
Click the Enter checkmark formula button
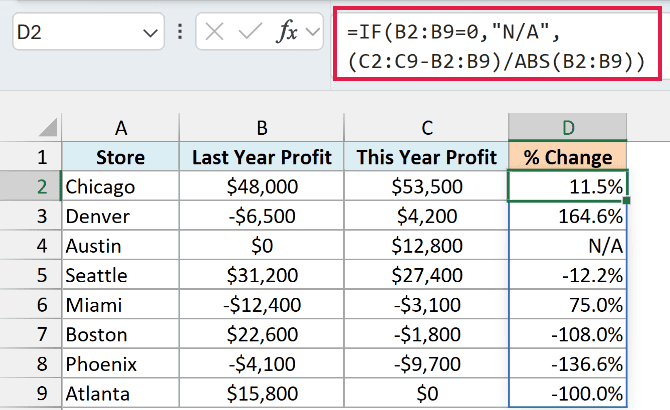(250, 32)
